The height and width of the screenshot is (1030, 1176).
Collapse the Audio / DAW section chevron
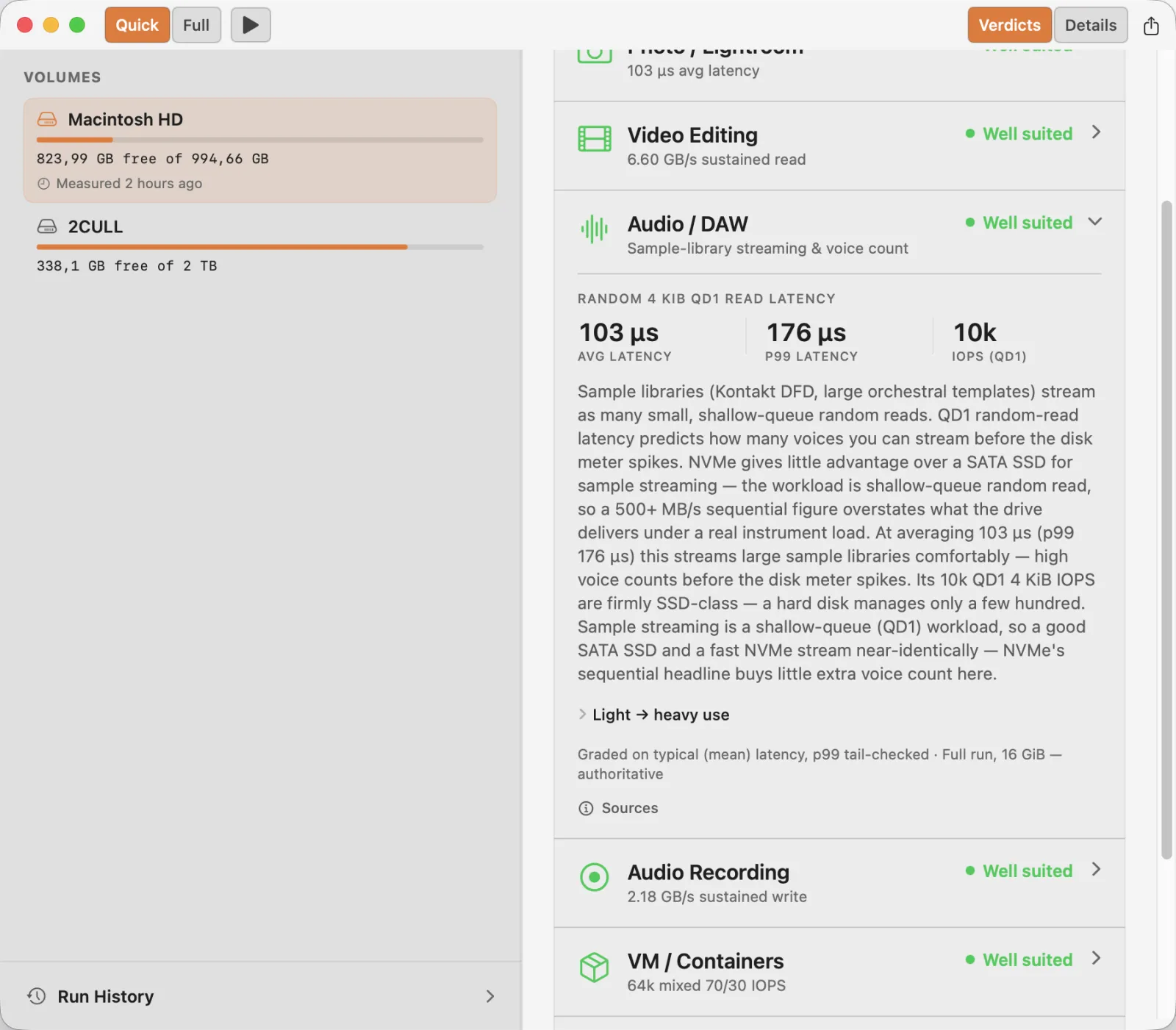[1095, 222]
